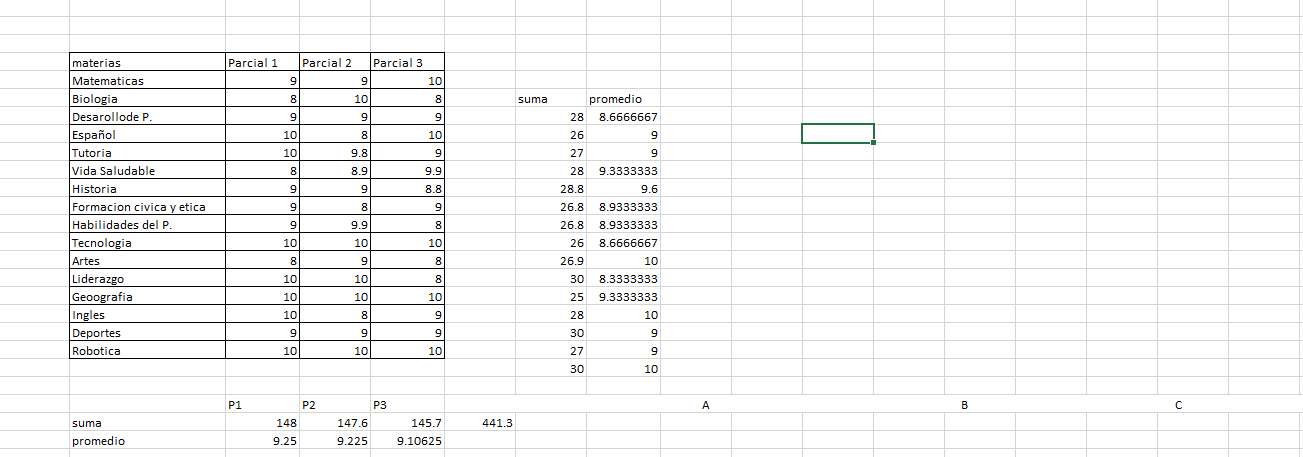Click the "Matematicas" subject cell
The height and width of the screenshot is (457, 1303).
tap(147, 81)
